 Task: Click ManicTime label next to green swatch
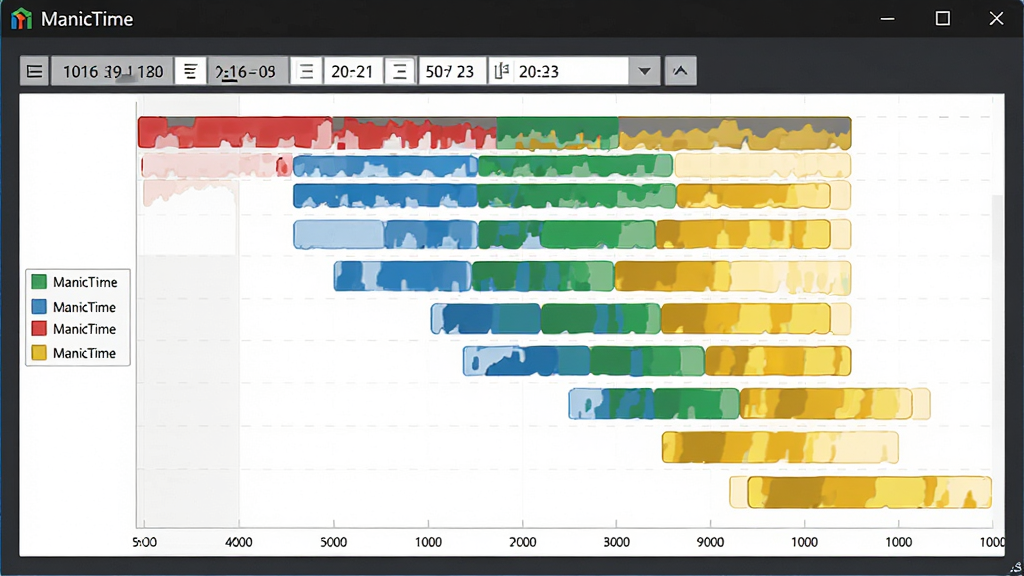tap(85, 282)
